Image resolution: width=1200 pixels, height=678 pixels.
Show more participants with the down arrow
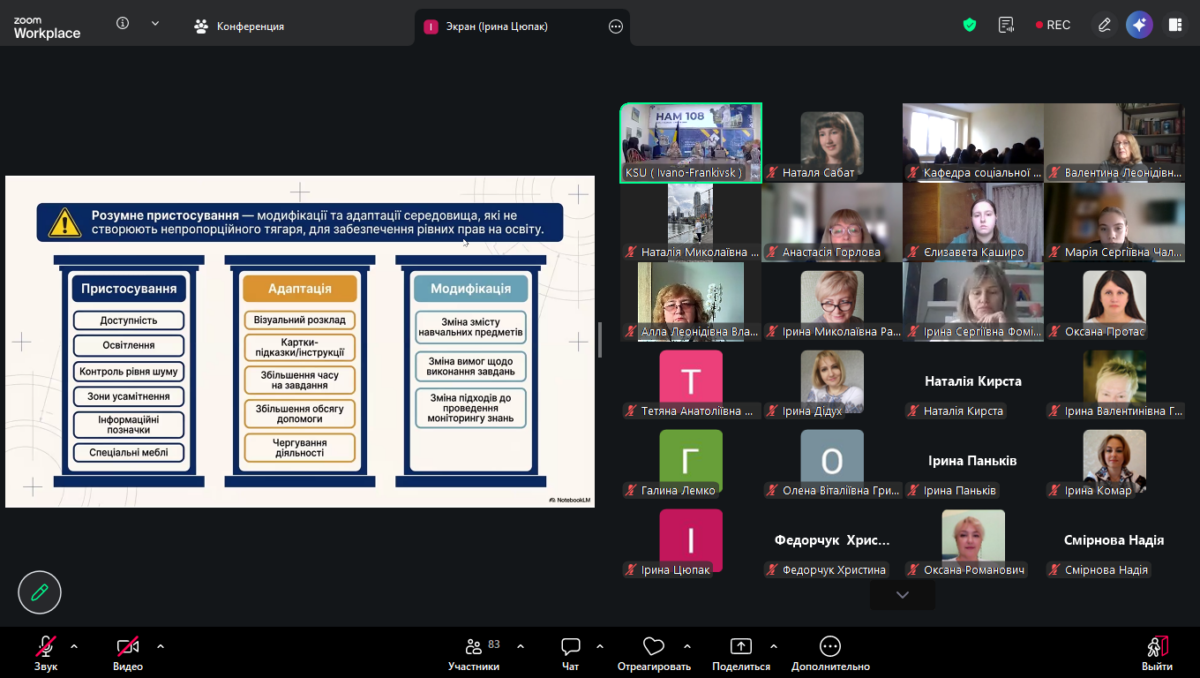pos(902,595)
